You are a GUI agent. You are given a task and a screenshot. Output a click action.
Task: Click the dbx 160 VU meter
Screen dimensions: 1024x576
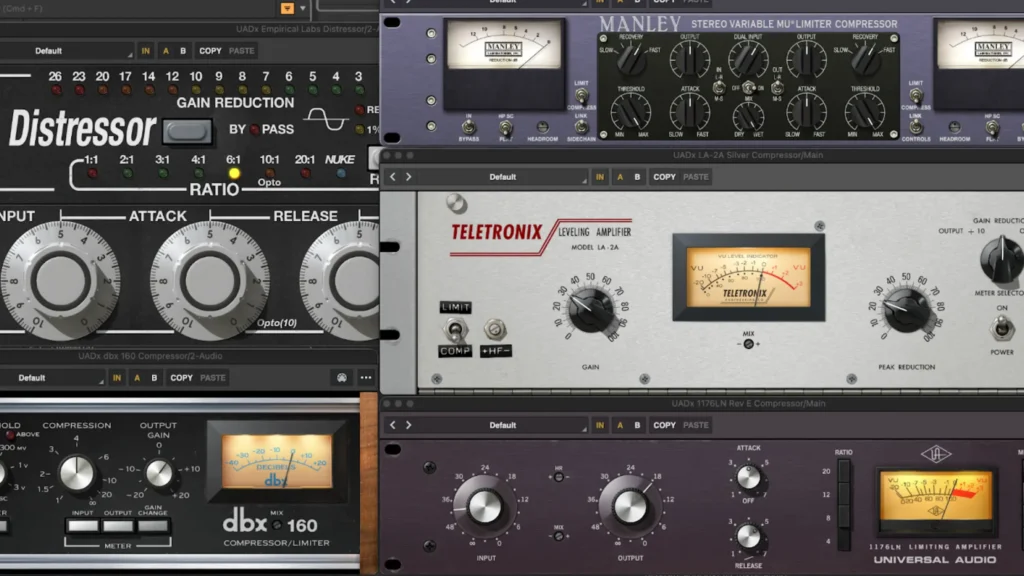coord(276,462)
